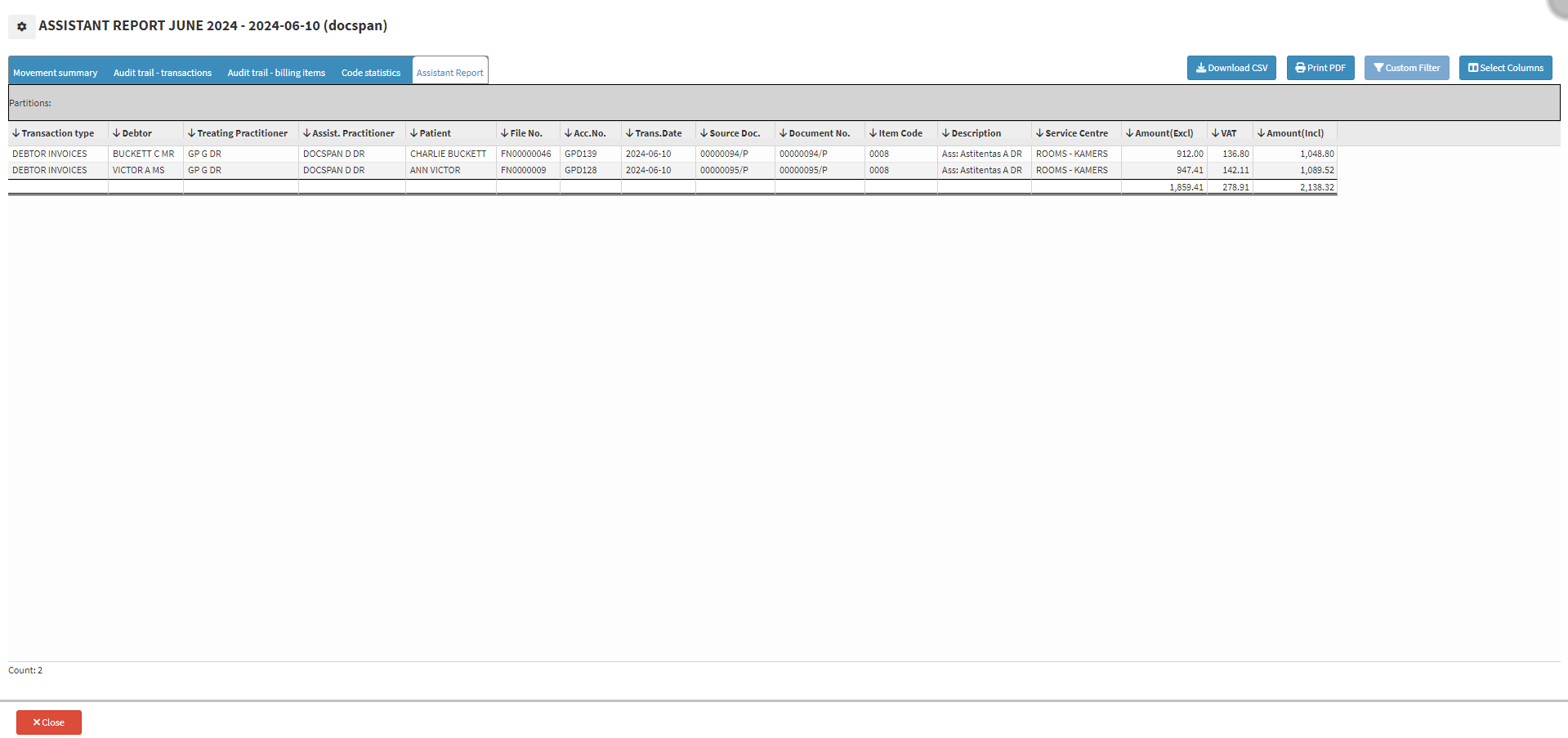Sort by Transaction type arrow icon
Viewport: 1568px width, 738px height.
[x=16, y=133]
